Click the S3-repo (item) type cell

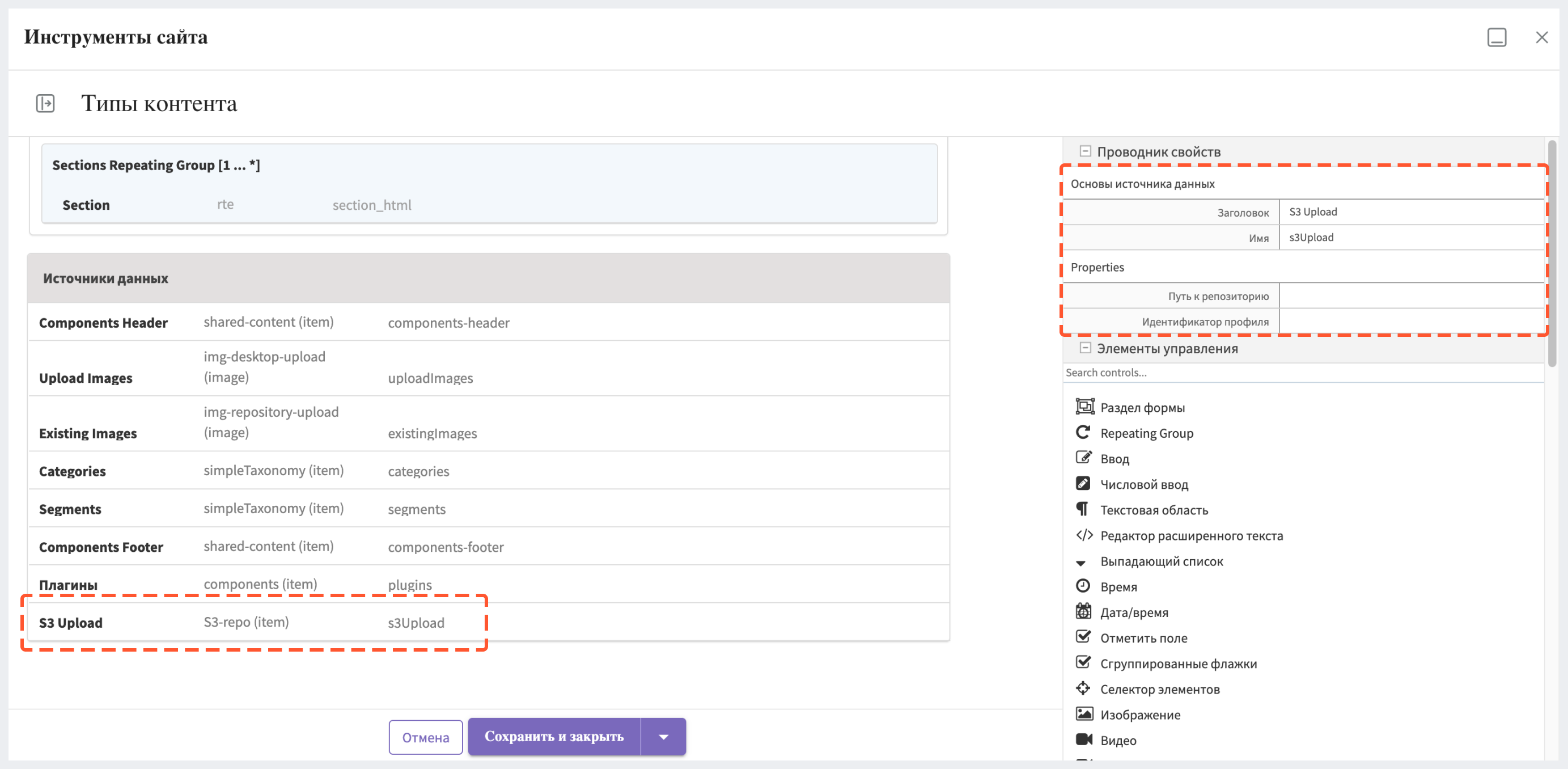(x=246, y=622)
